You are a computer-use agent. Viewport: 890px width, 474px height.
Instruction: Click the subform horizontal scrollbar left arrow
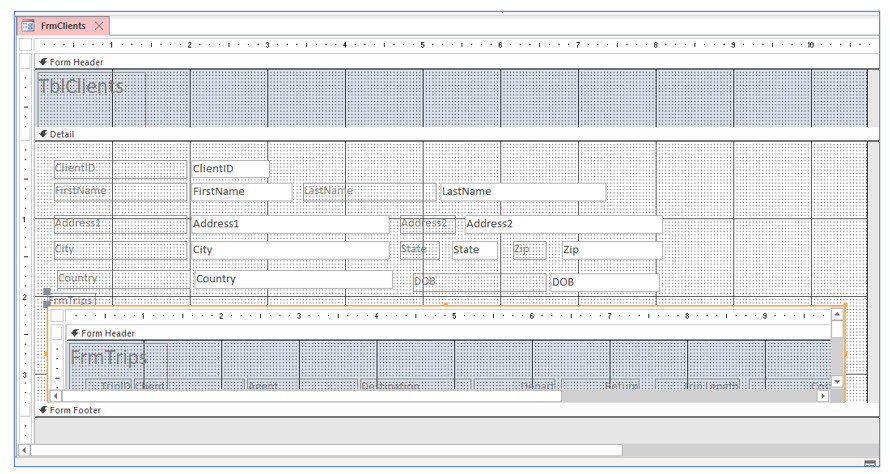pyautogui.click(x=56, y=396)
